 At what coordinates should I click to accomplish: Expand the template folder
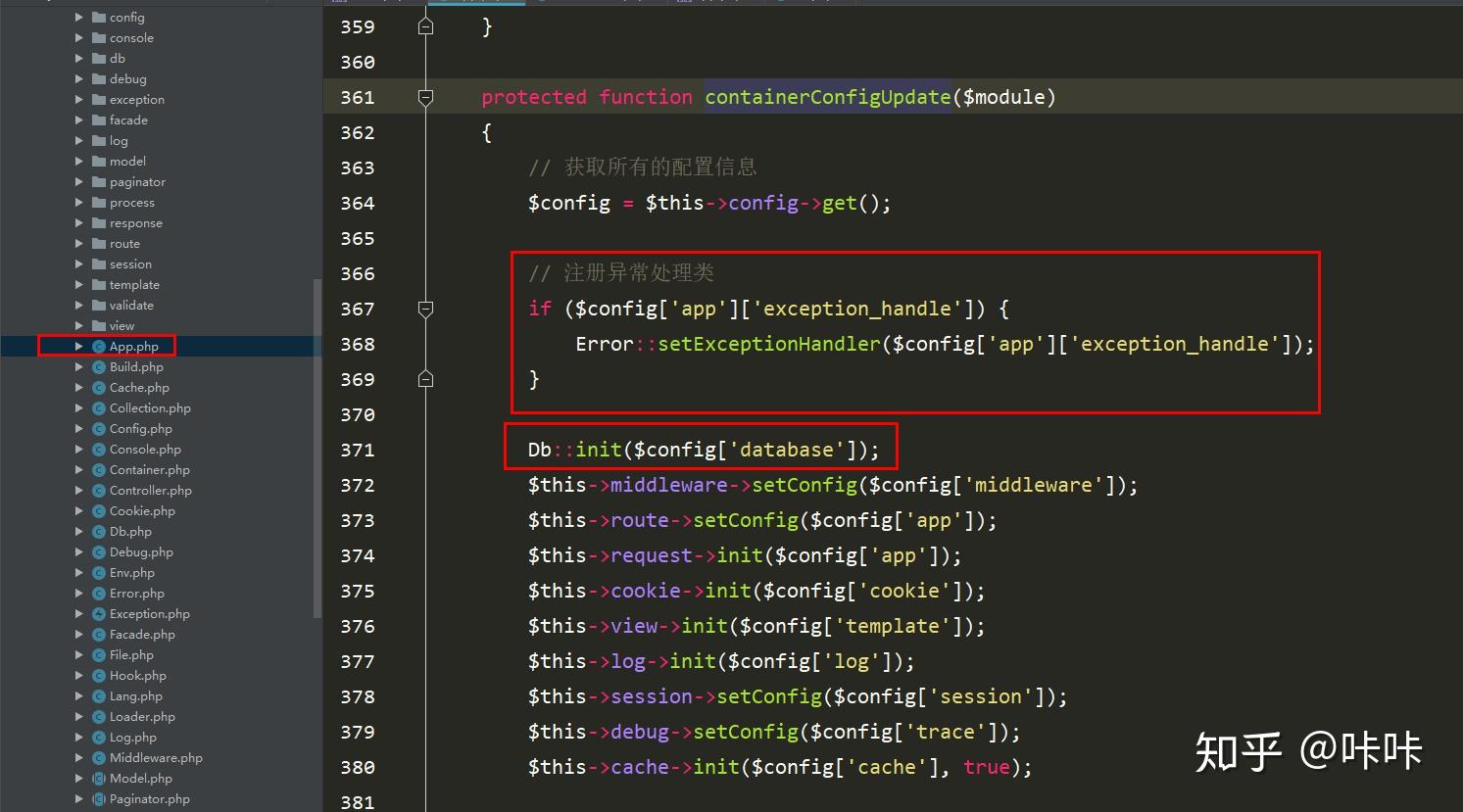point(81,284)
